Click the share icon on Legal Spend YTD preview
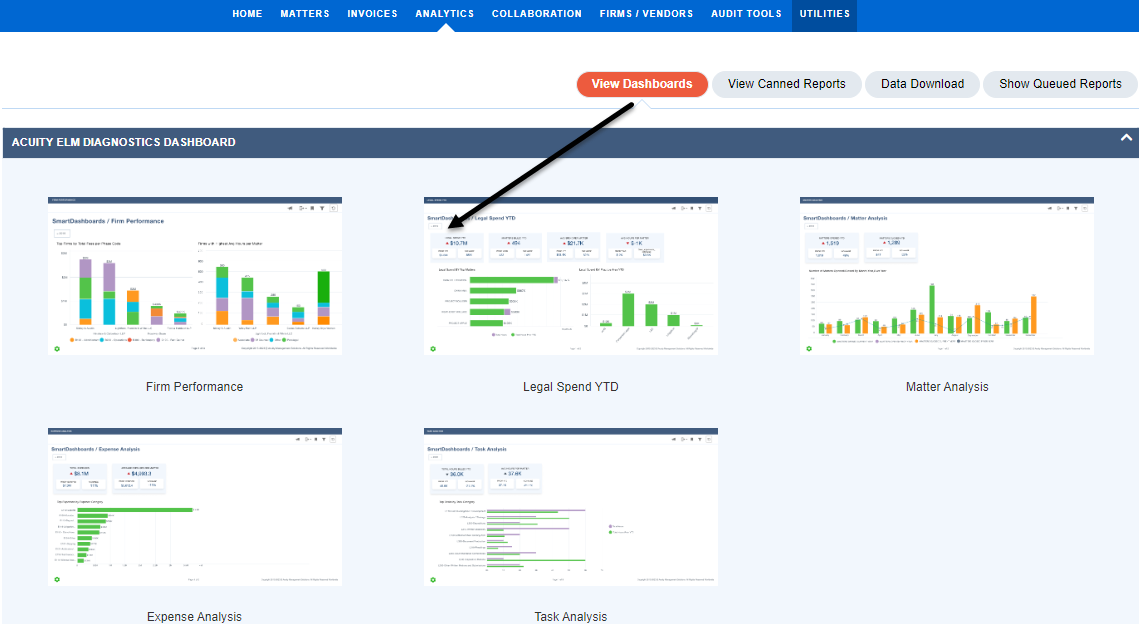 click(x=674, y=208)
